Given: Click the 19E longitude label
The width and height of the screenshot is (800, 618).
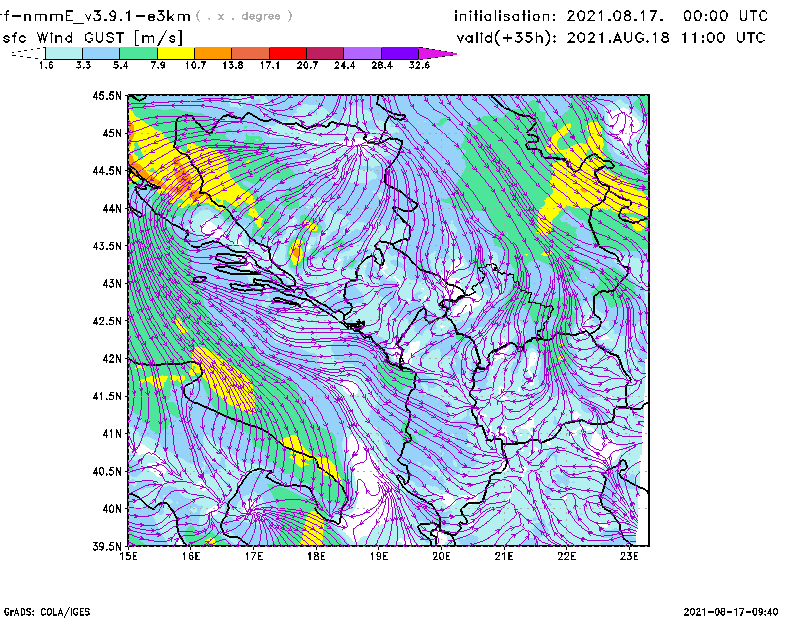Looking at the screenshot, I should click(x=379, y=556).
